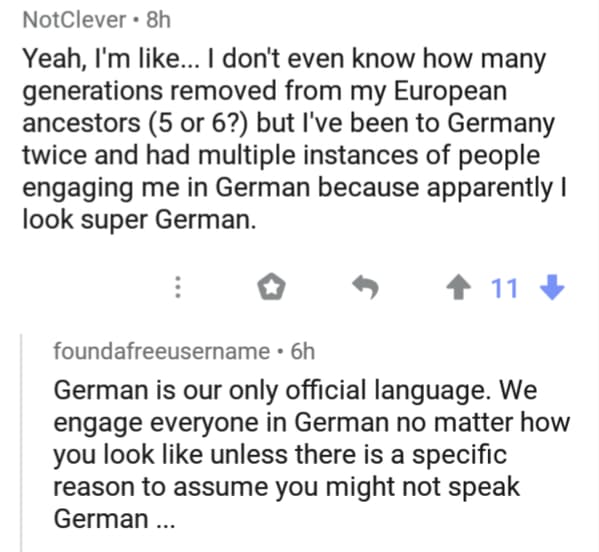Upvote NotClever's comment
This screenshot has width=599, height=552.
[x=458, y=288]
